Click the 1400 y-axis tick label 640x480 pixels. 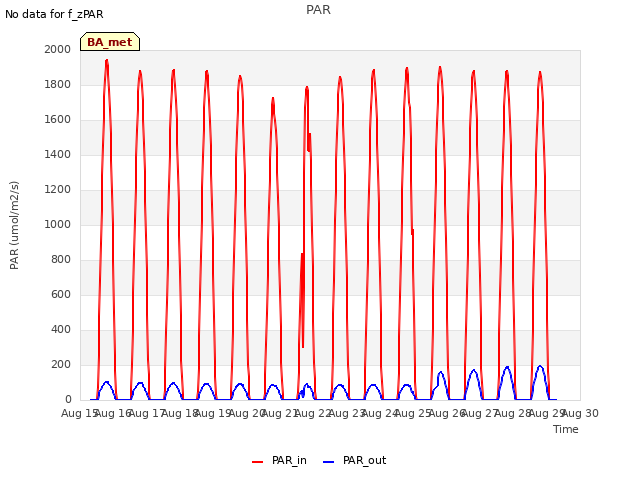58,154
